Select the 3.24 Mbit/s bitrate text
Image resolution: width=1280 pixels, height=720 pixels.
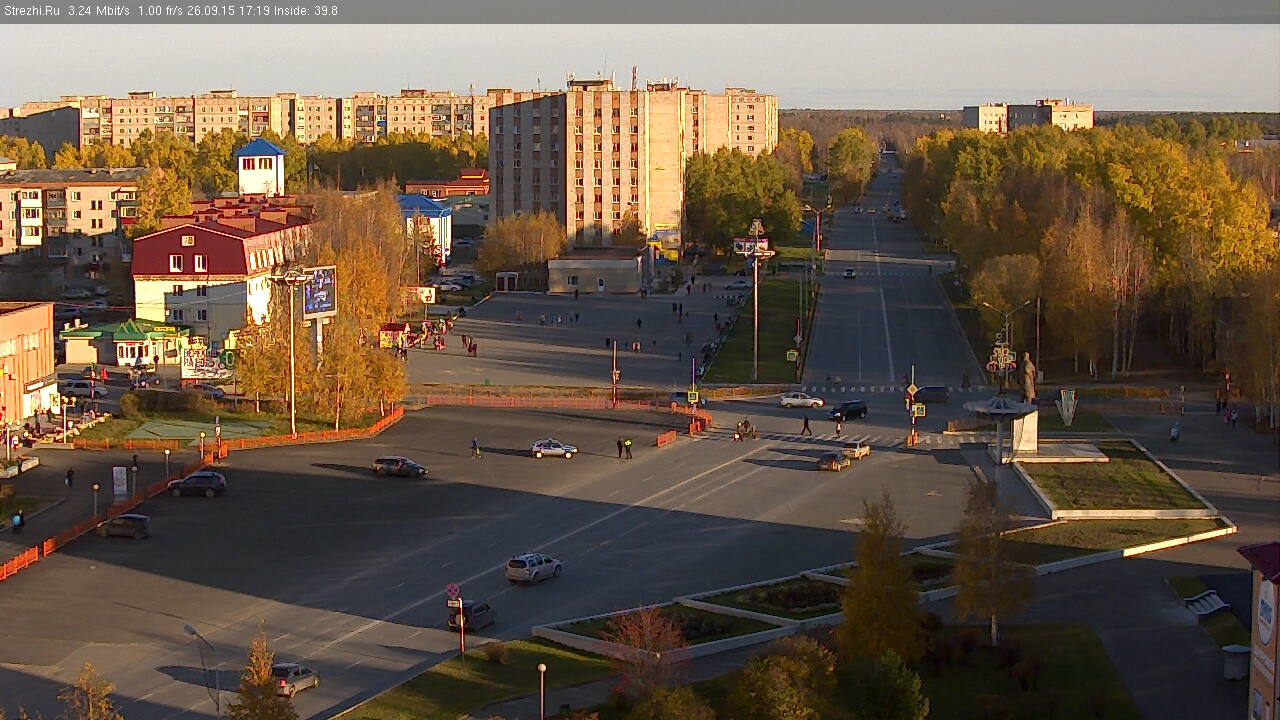pos(99,11)
